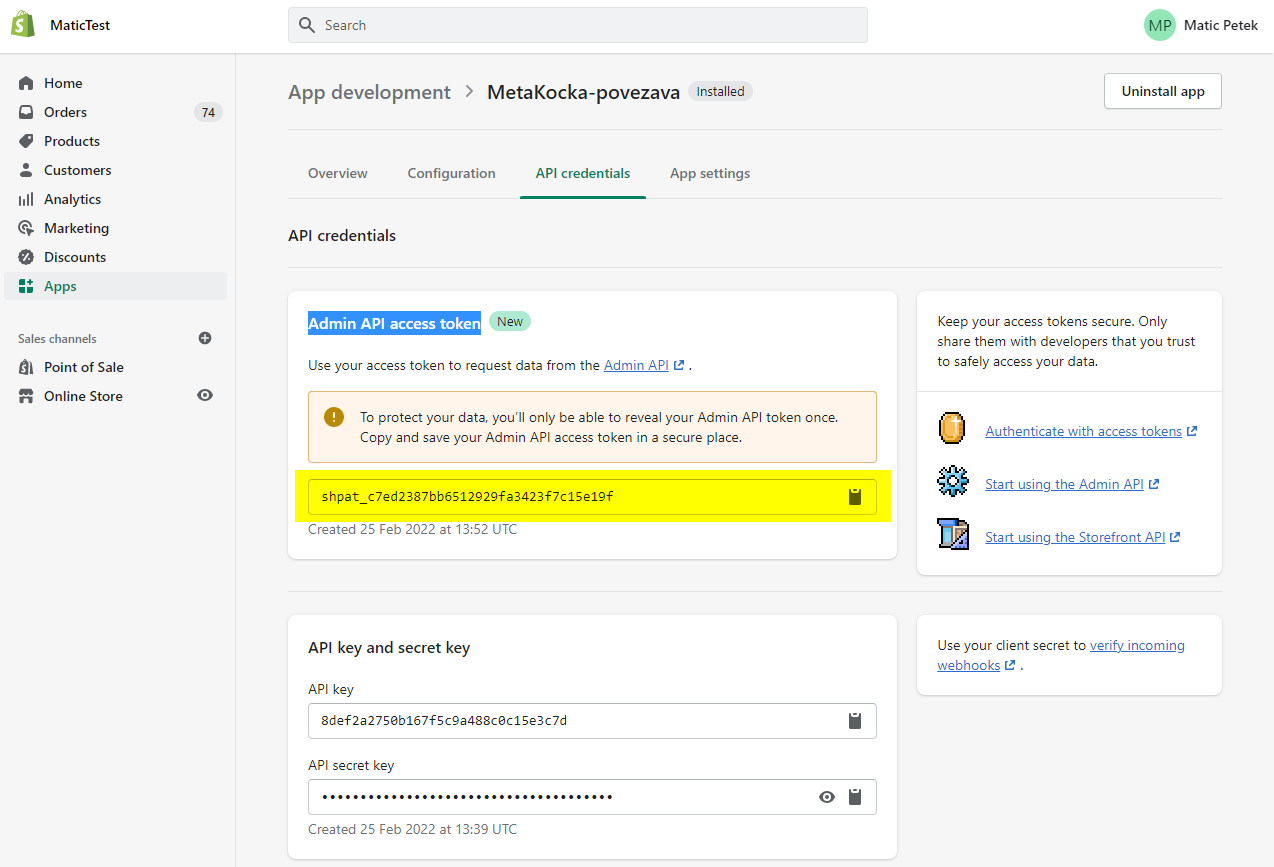Click the Online Store storefront icon
Viewport: 1274px width, 867px height.
[x=26, y=396]
